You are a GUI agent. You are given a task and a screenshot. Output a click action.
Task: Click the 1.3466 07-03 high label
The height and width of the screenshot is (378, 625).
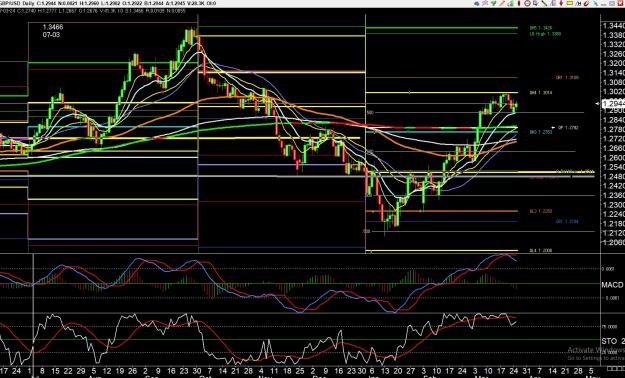click(x=53, y=31)
